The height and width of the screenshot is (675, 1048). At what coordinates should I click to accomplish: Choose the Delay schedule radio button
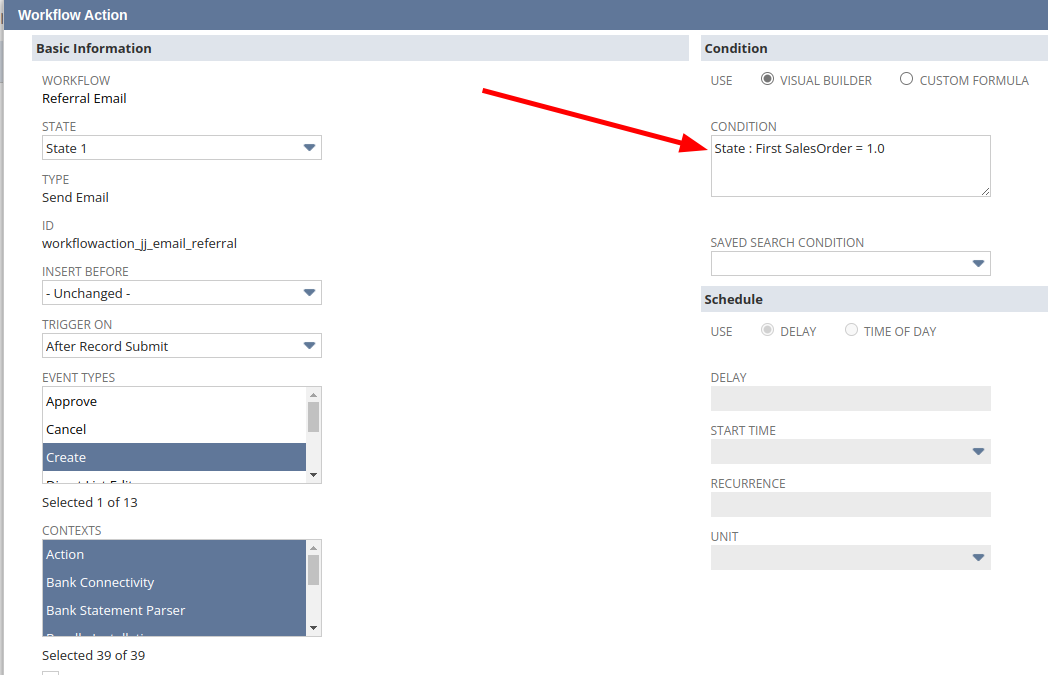767,330
